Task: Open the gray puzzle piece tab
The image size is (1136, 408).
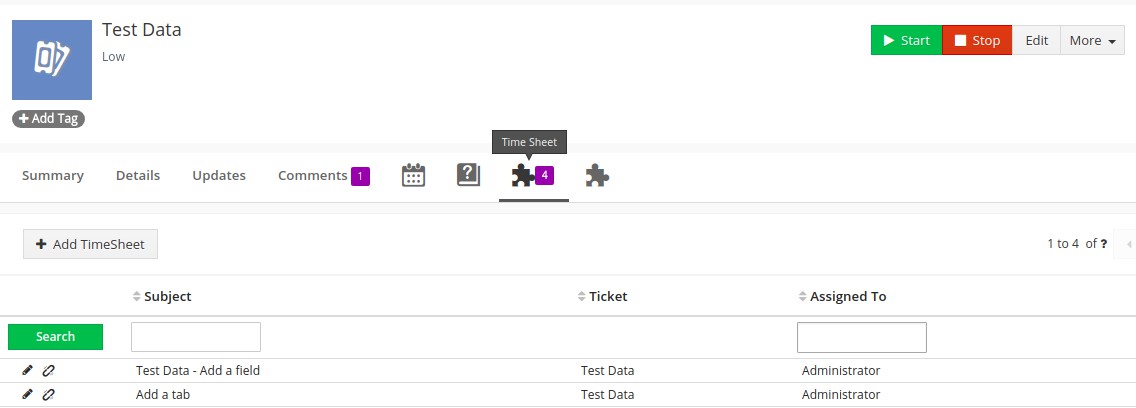Action: point(597,176)
